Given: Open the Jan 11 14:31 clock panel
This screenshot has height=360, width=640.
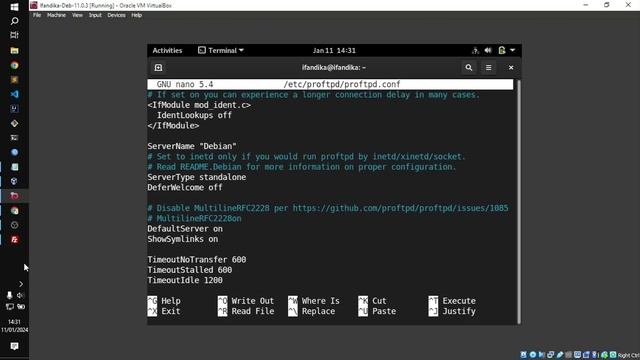Looking at the screenshot, I should click(x=334, y=51).
